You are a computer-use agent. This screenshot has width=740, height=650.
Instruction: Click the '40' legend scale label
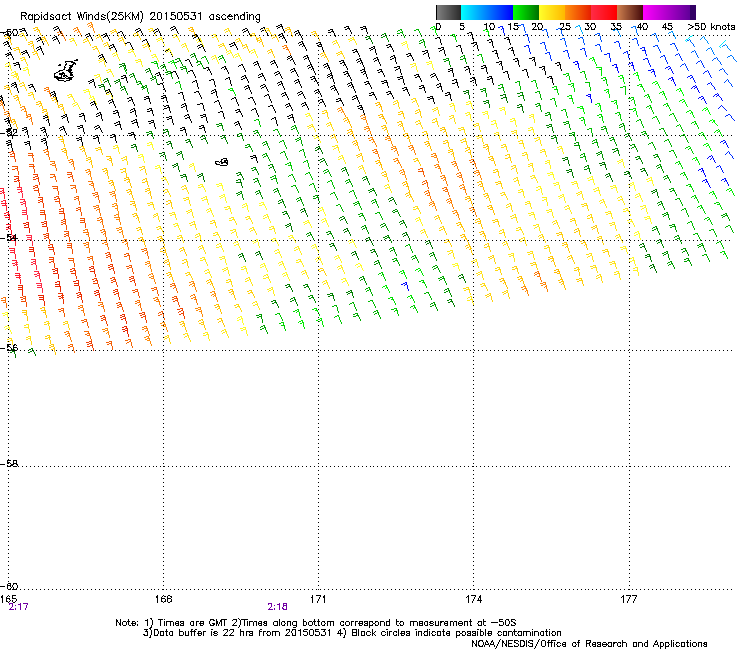click(x=642, y=27)
